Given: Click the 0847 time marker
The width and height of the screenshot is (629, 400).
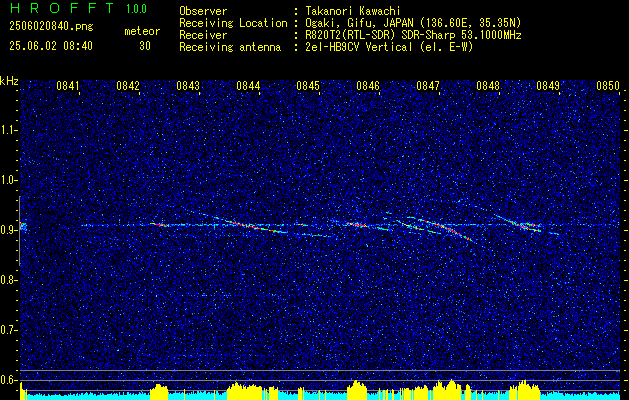Looking at the screenshot, I should click(428, 86).
